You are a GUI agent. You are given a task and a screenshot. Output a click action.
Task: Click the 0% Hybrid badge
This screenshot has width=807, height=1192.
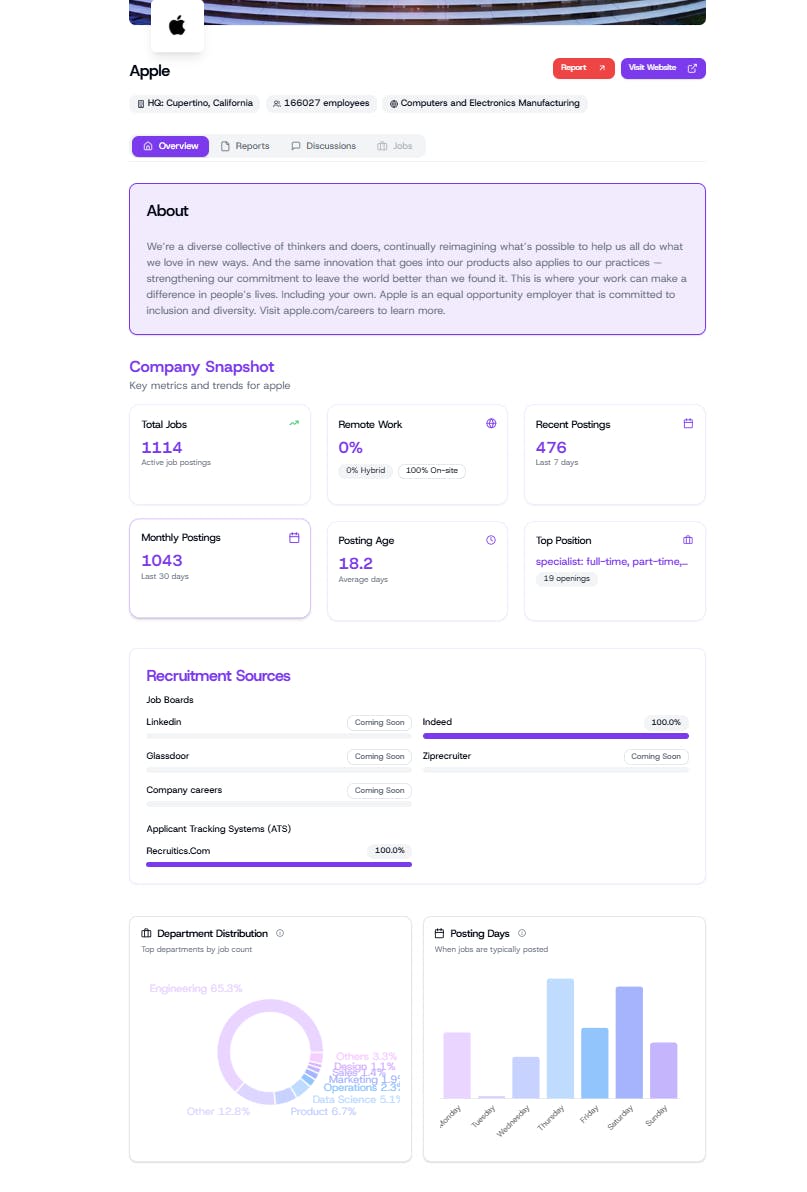366,471
